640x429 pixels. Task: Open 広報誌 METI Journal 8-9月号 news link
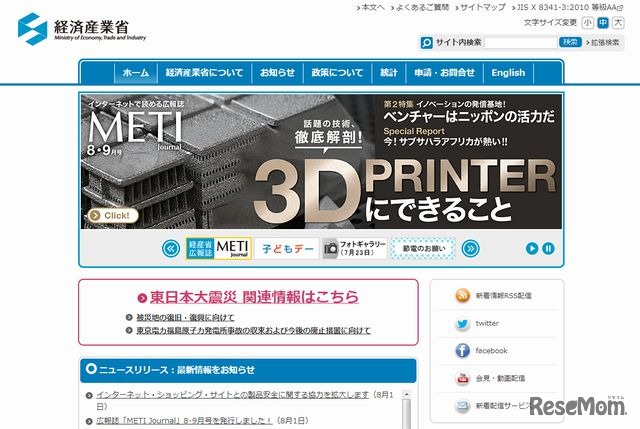point(184,420)
